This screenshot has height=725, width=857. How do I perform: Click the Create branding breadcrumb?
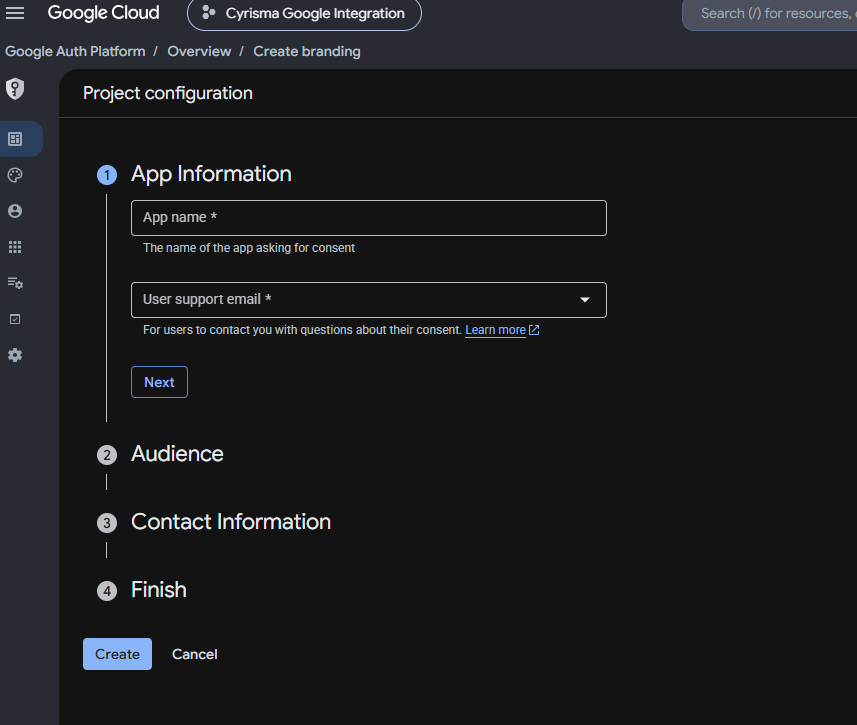click(x=307, y=51)
